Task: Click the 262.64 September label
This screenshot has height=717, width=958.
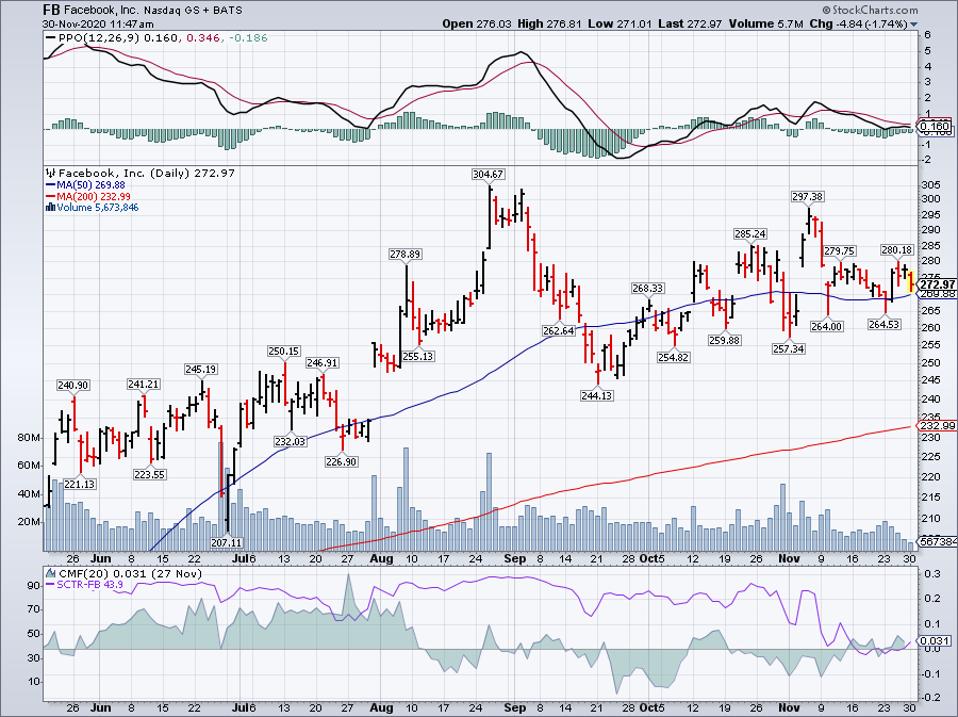Action: [x=558, y=330]
